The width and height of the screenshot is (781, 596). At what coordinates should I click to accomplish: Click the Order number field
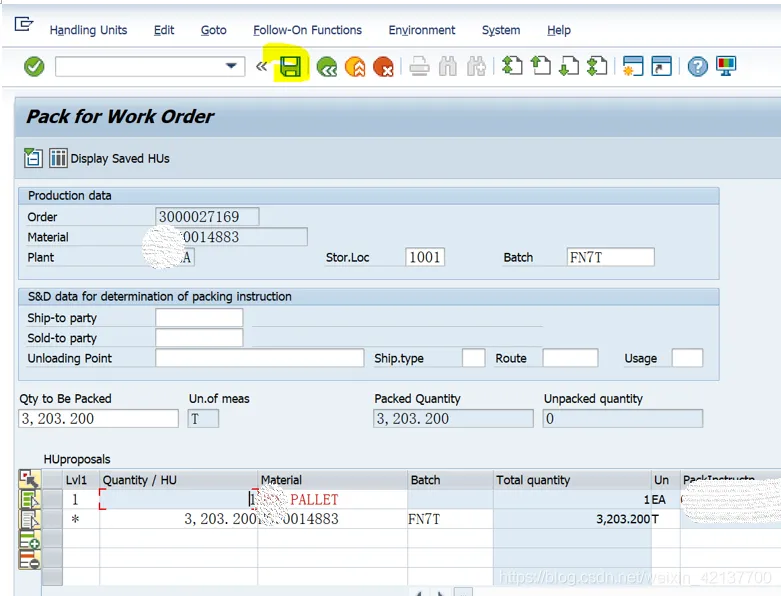pos(207,217)
